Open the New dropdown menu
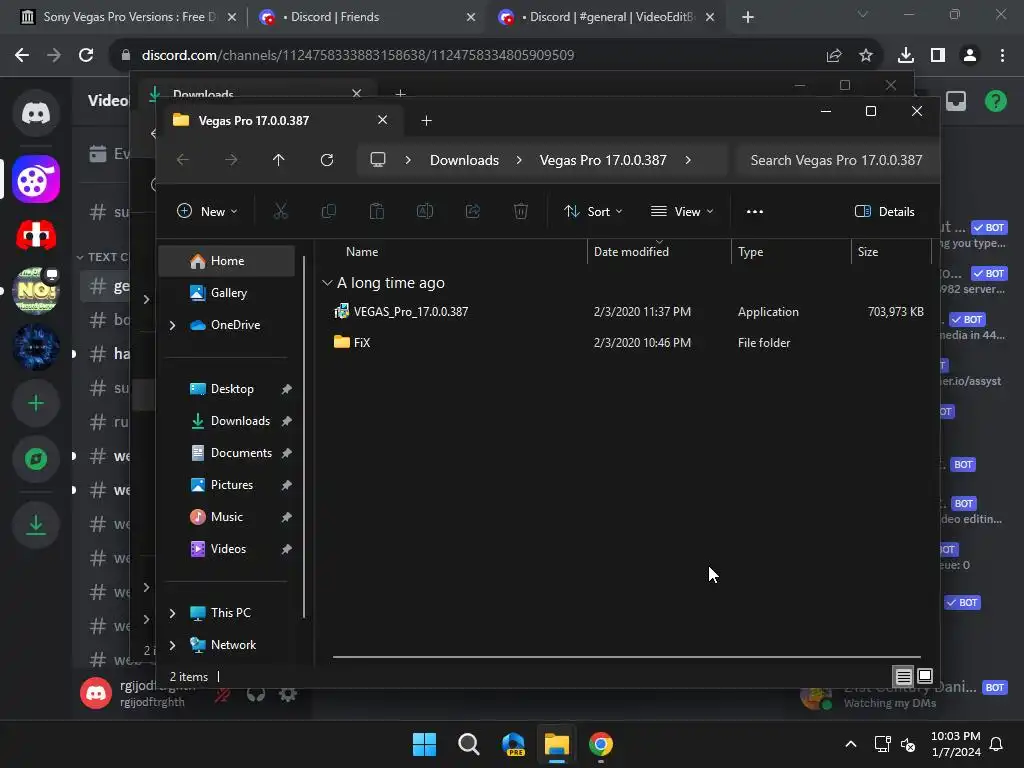1024x768 pixels. click(208, 211)
